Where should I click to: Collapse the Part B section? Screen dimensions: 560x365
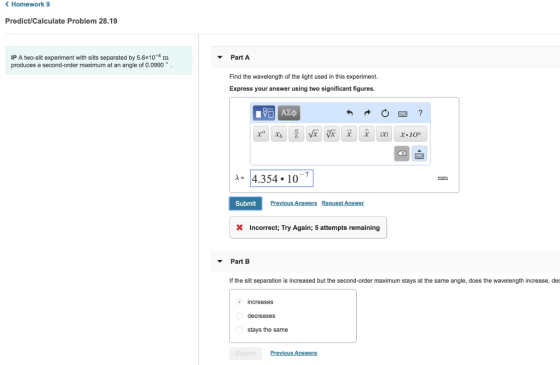(x=220, y=261)
